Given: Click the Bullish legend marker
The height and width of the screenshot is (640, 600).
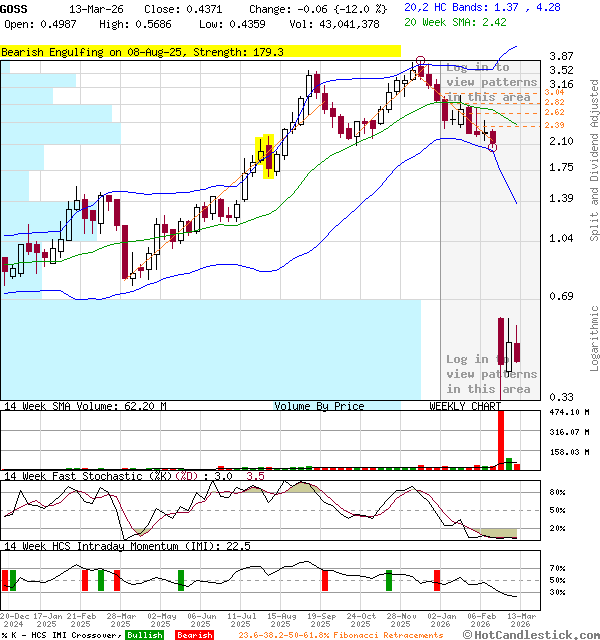Looking at the screenshot, I should [145, 635].
